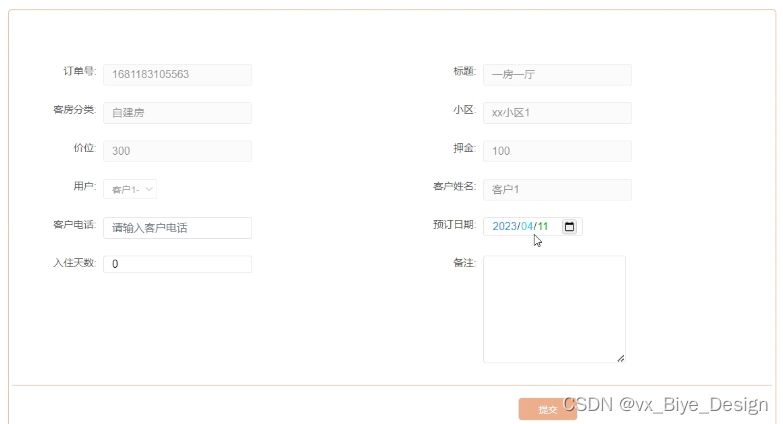Click the 备注 label
This screenshot has width=783, height=424.
pyautogui.click(x=464, y=263)
